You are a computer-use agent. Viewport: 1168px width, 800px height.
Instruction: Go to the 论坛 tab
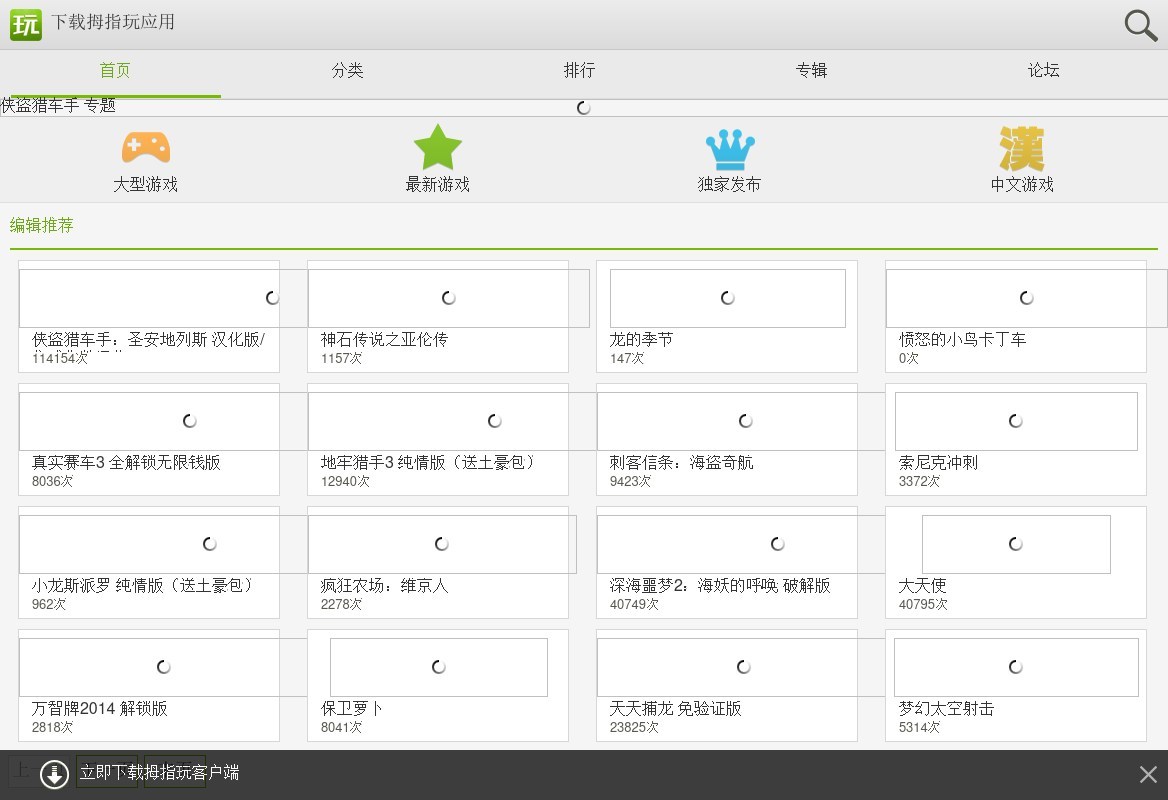coord(1043,71)
